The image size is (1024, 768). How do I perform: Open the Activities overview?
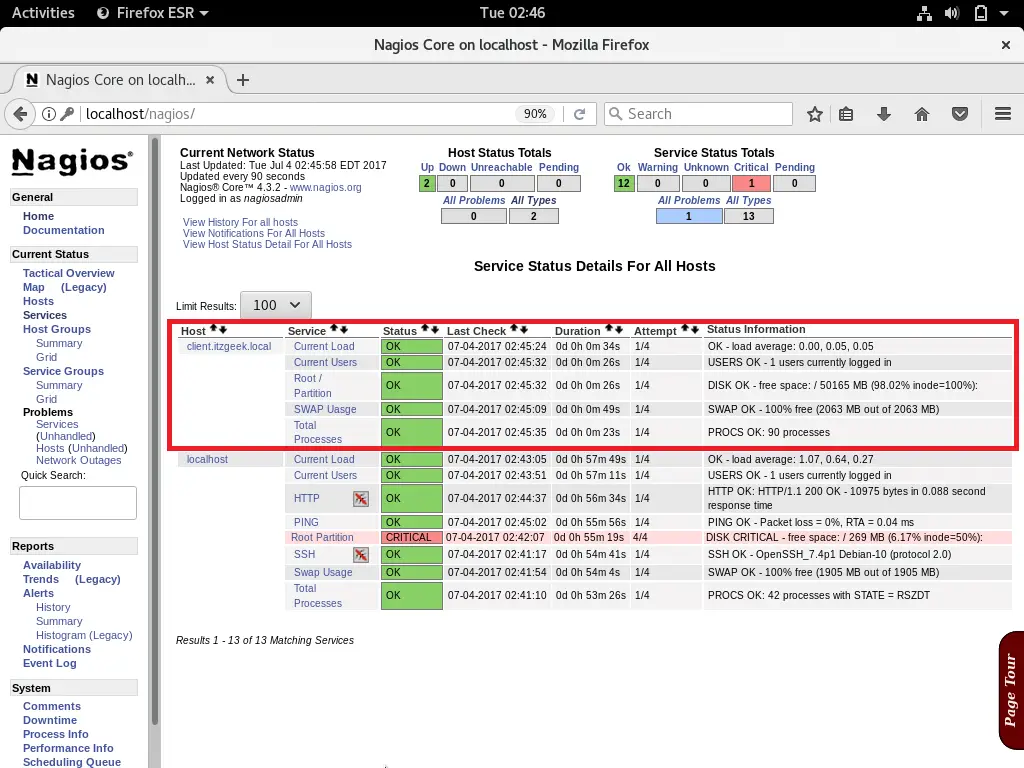(x=43, y=13)
